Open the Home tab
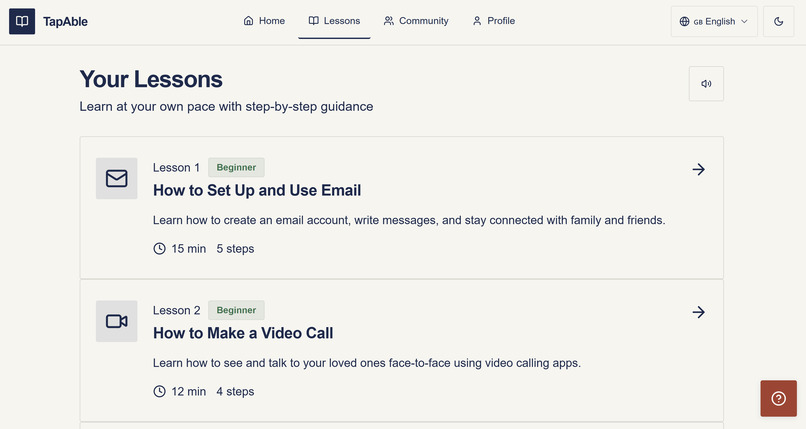 pos(264,21)
